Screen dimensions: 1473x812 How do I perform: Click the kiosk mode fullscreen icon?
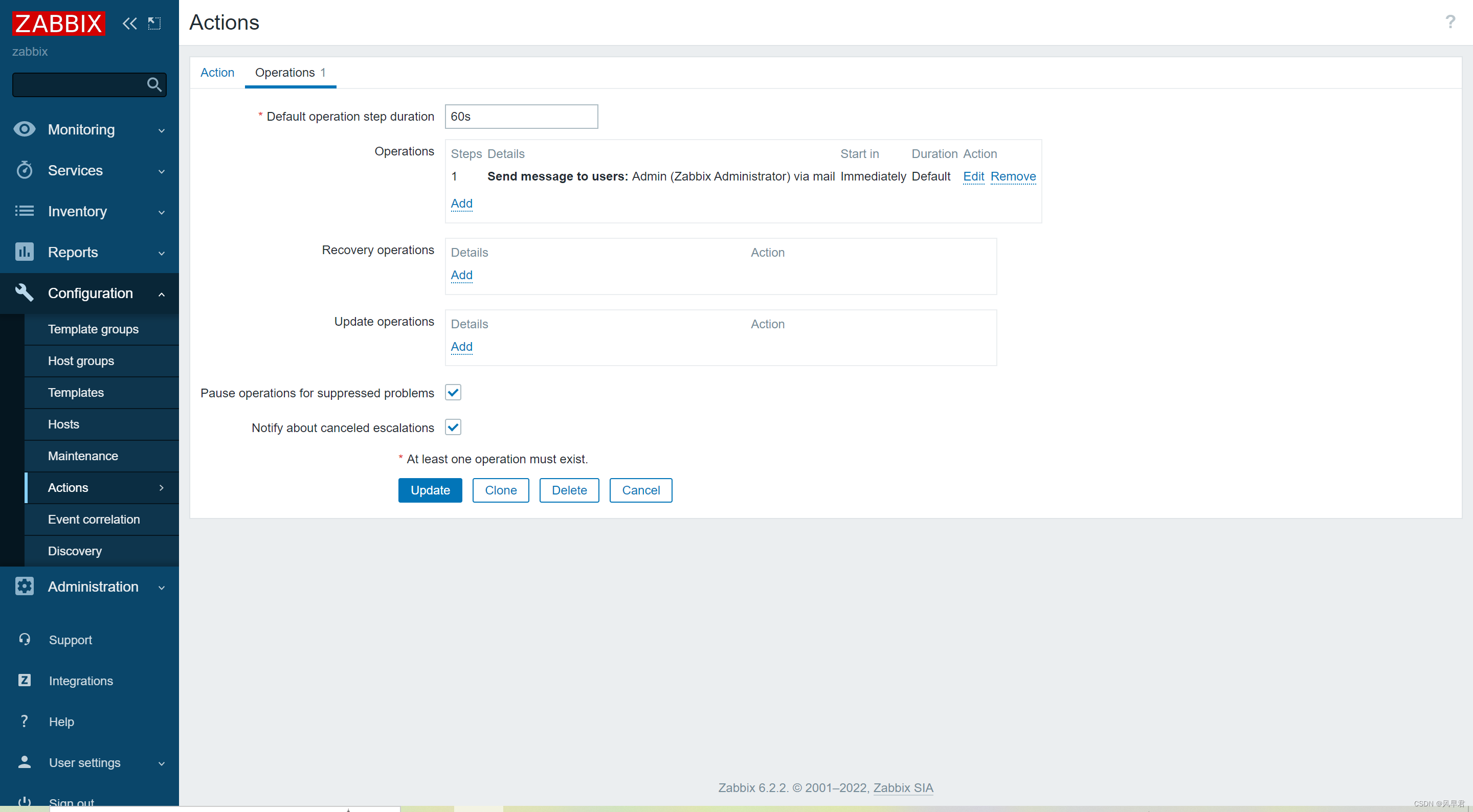154,24
